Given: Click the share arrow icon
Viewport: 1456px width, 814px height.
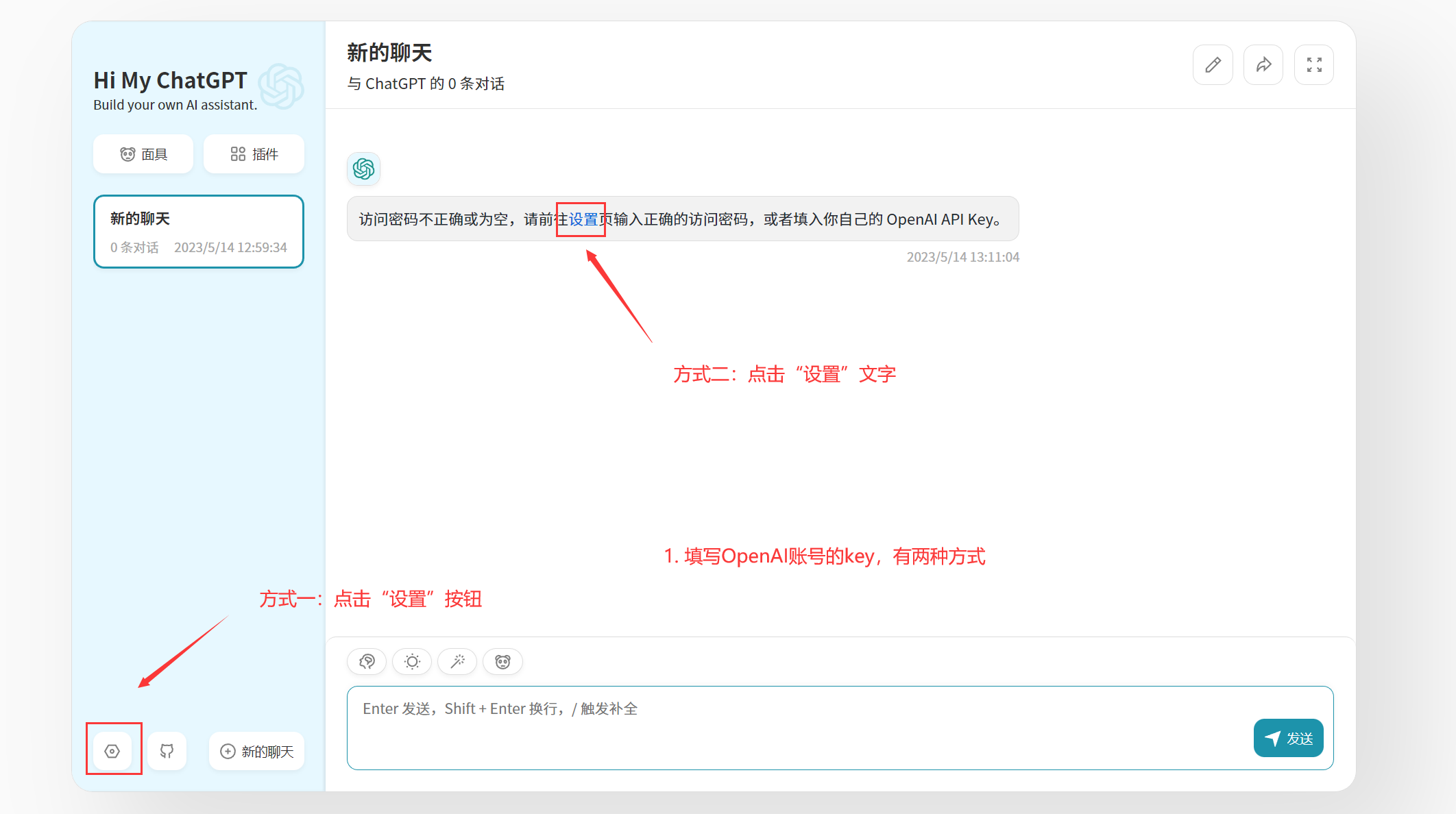Looking at the screenshot, I should 1263,65.
